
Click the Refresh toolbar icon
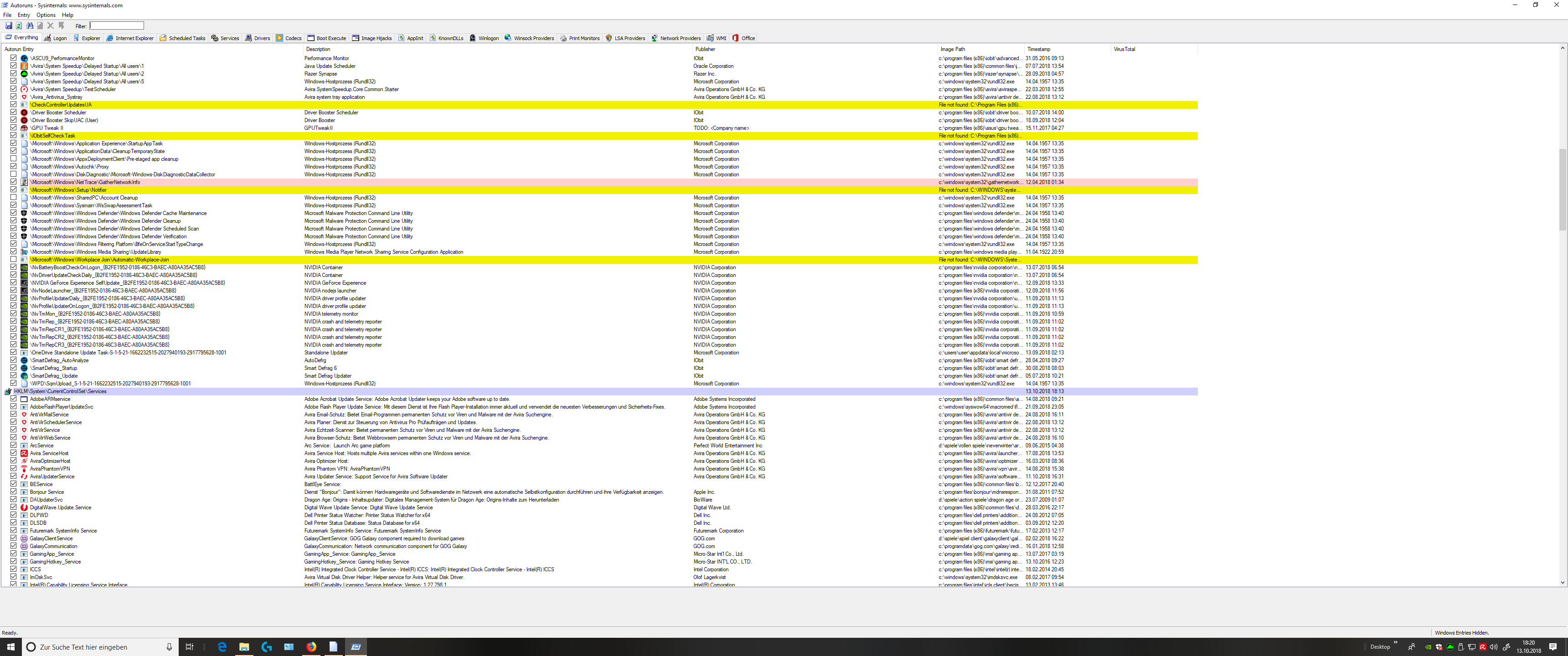pyautogui.click(x=19, y=26)
